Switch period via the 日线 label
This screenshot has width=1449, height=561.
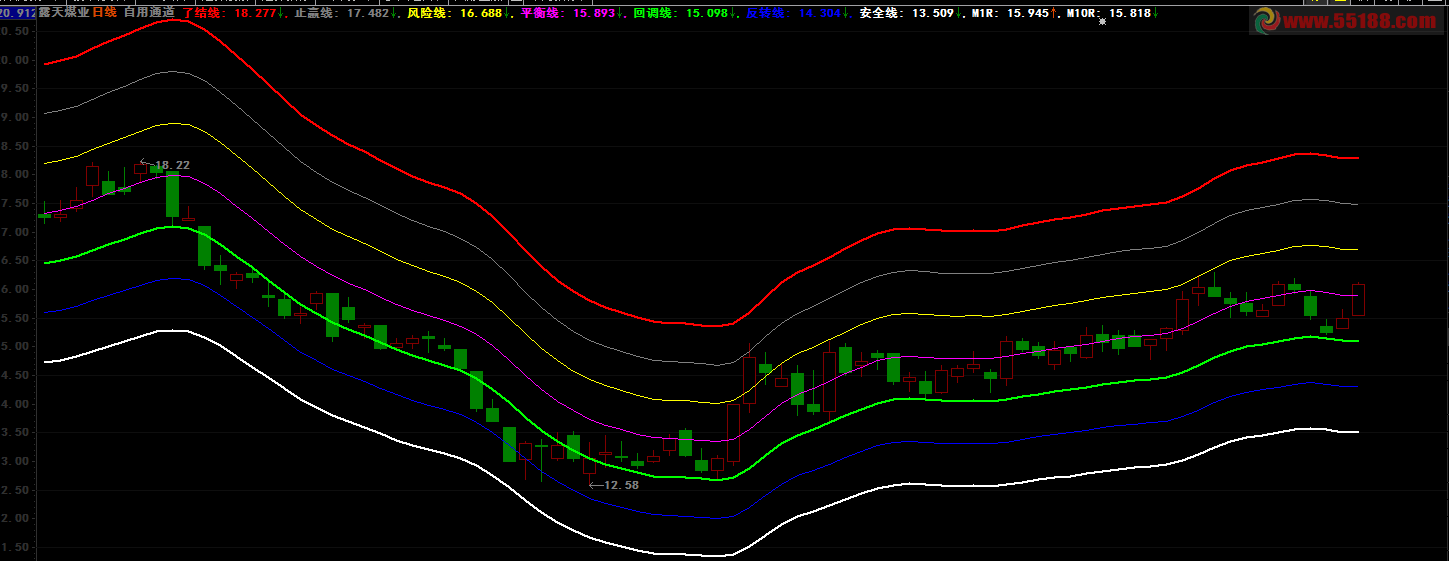(x=105, y=13)
